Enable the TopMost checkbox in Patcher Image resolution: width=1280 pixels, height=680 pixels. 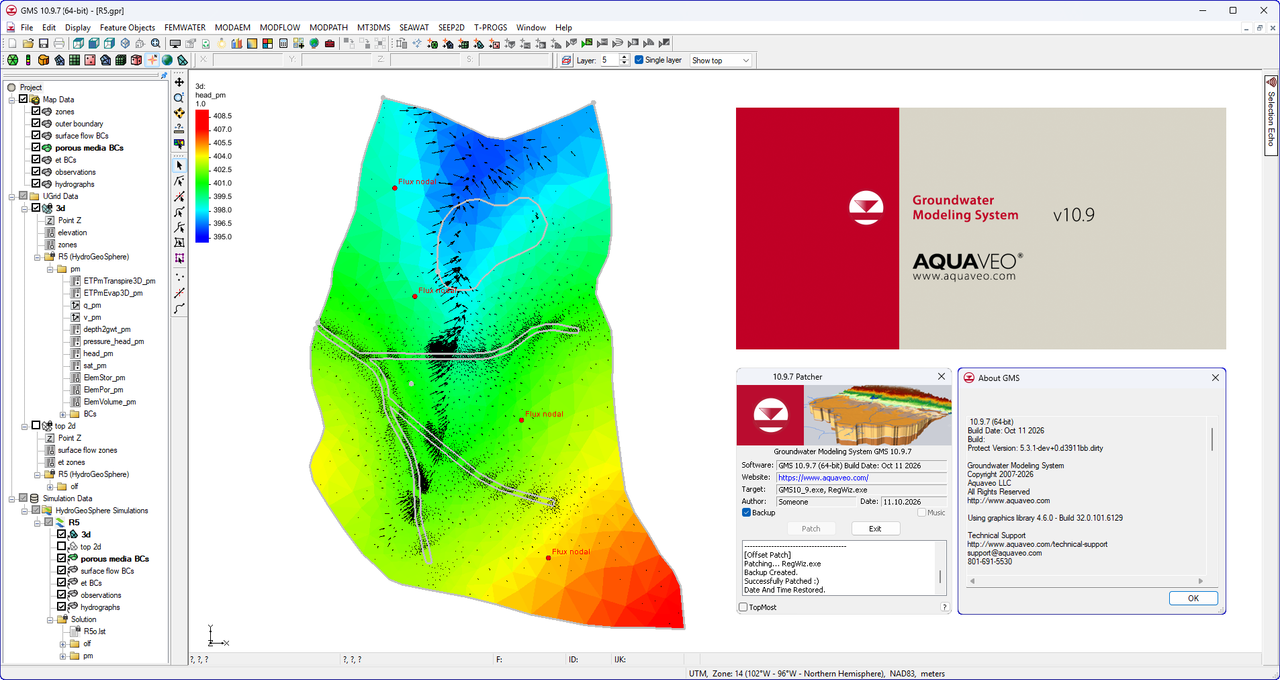click(x=743, y=607)
